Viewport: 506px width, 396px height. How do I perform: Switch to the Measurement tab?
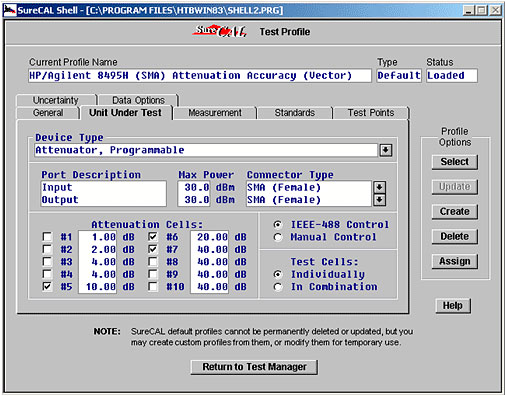coord(215,113)
